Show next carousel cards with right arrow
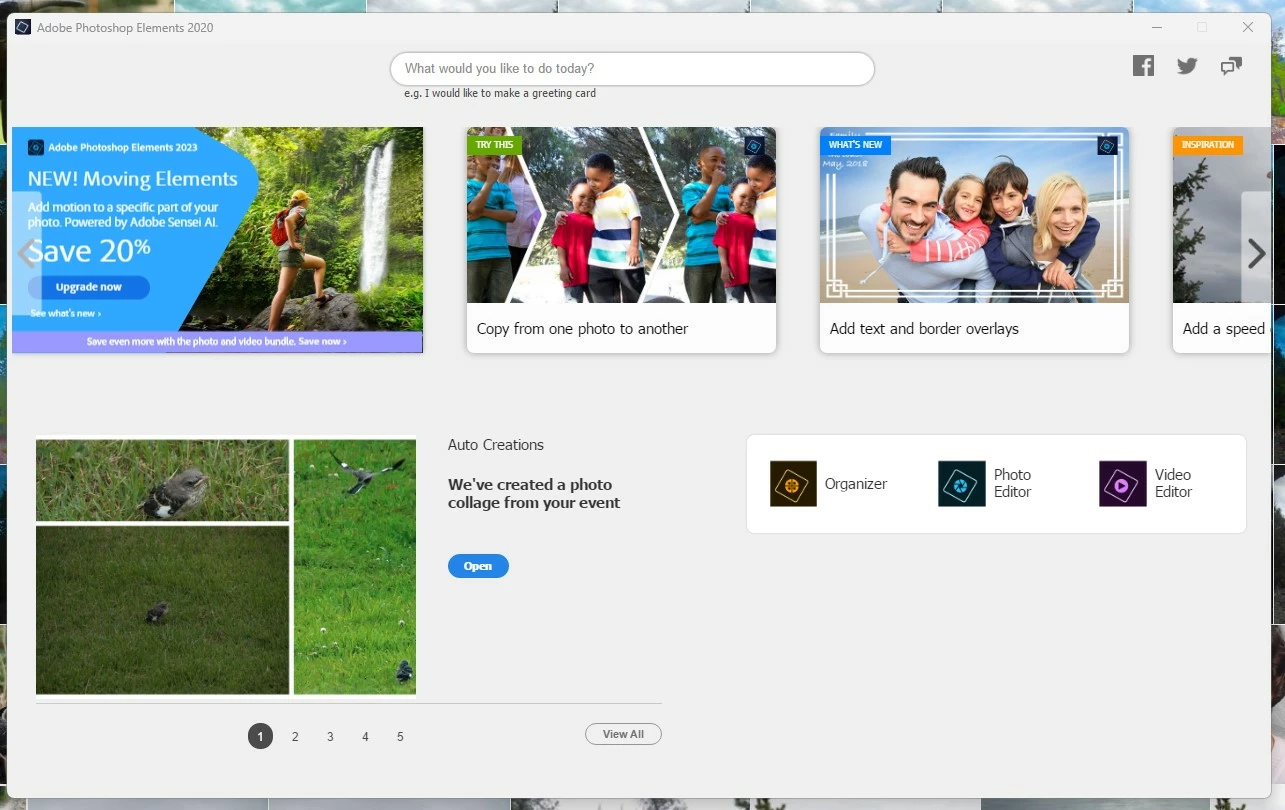The height and width of the screenshot is (810, 1285). point(1257,253)
